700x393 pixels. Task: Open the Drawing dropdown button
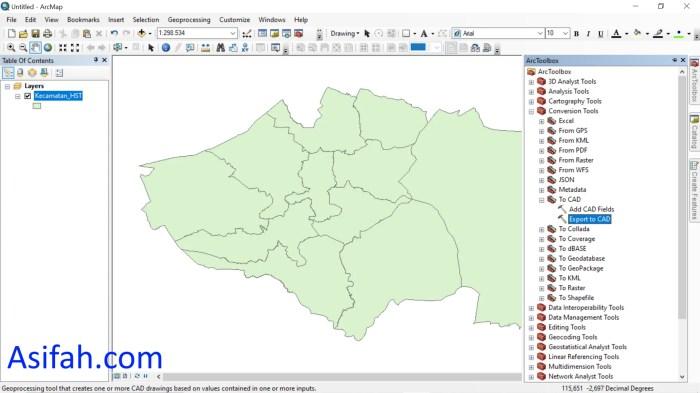(x=344, y=33)
